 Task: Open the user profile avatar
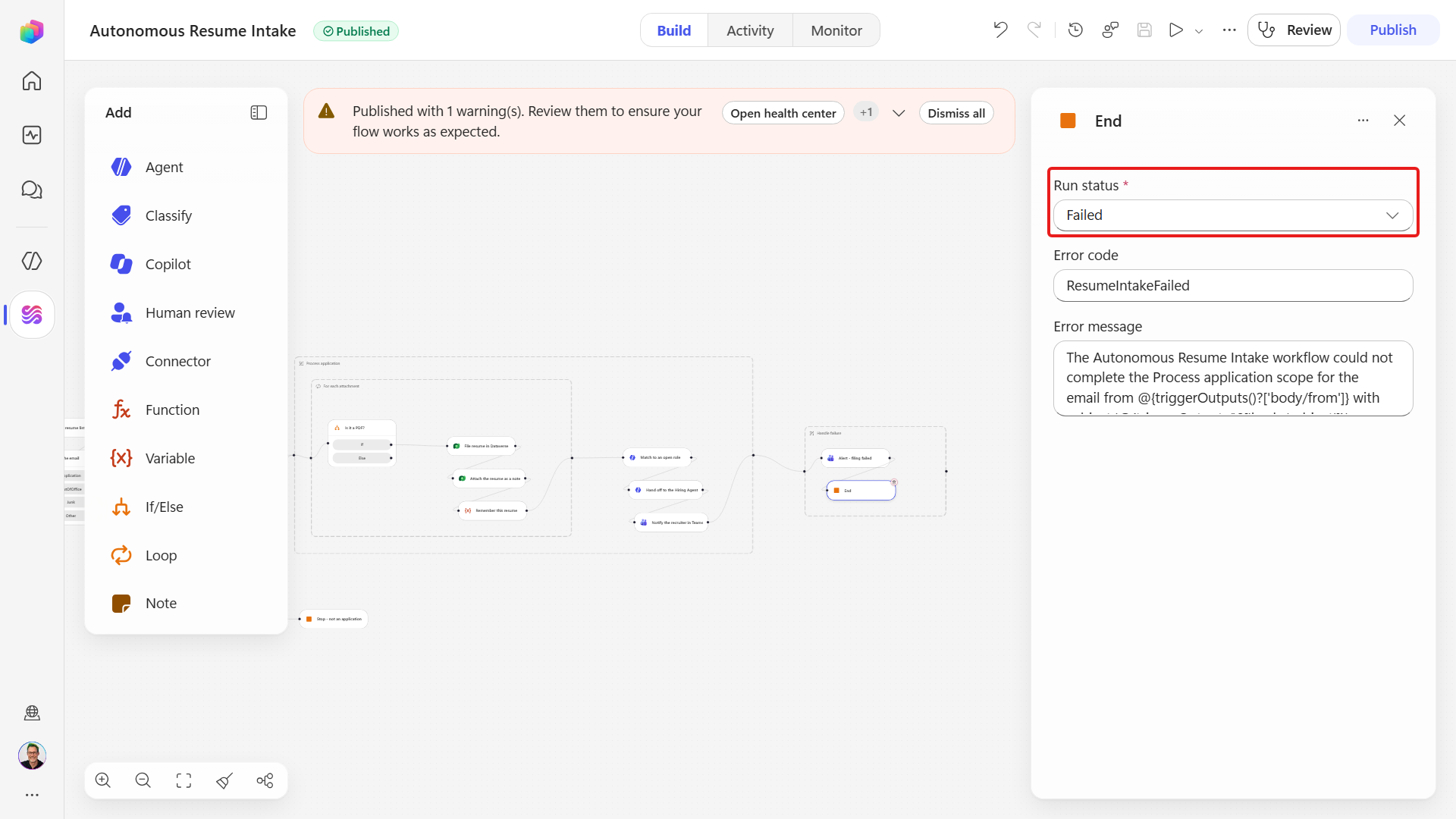point(32,755)
